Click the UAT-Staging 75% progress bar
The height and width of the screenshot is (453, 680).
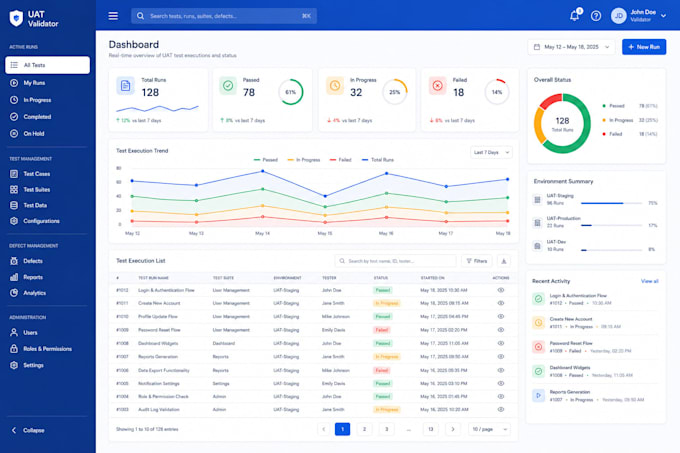tap(611, 203)
